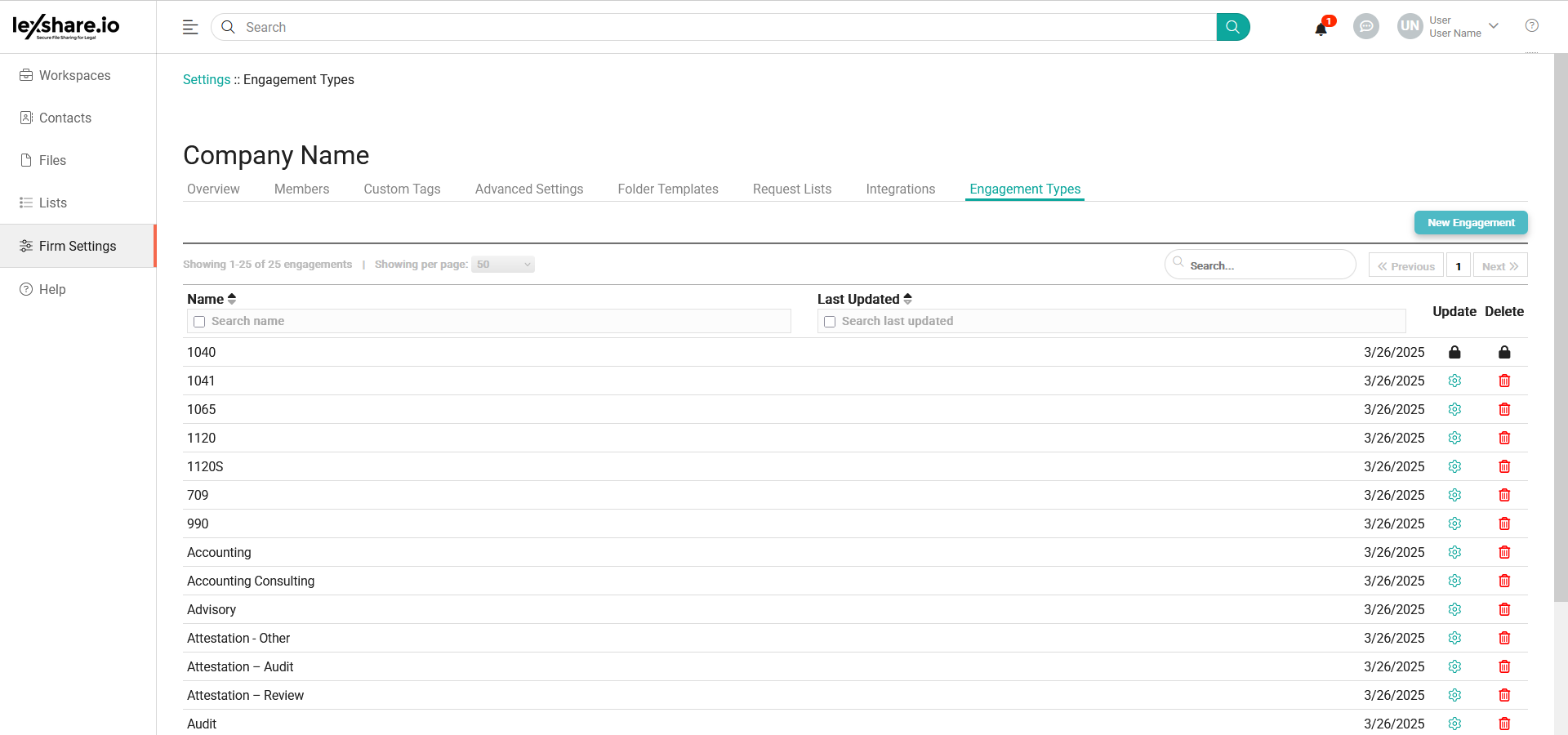Click the trash icon for Advisory
This screenshot has width=1568, height=735.
[1503, 609]
